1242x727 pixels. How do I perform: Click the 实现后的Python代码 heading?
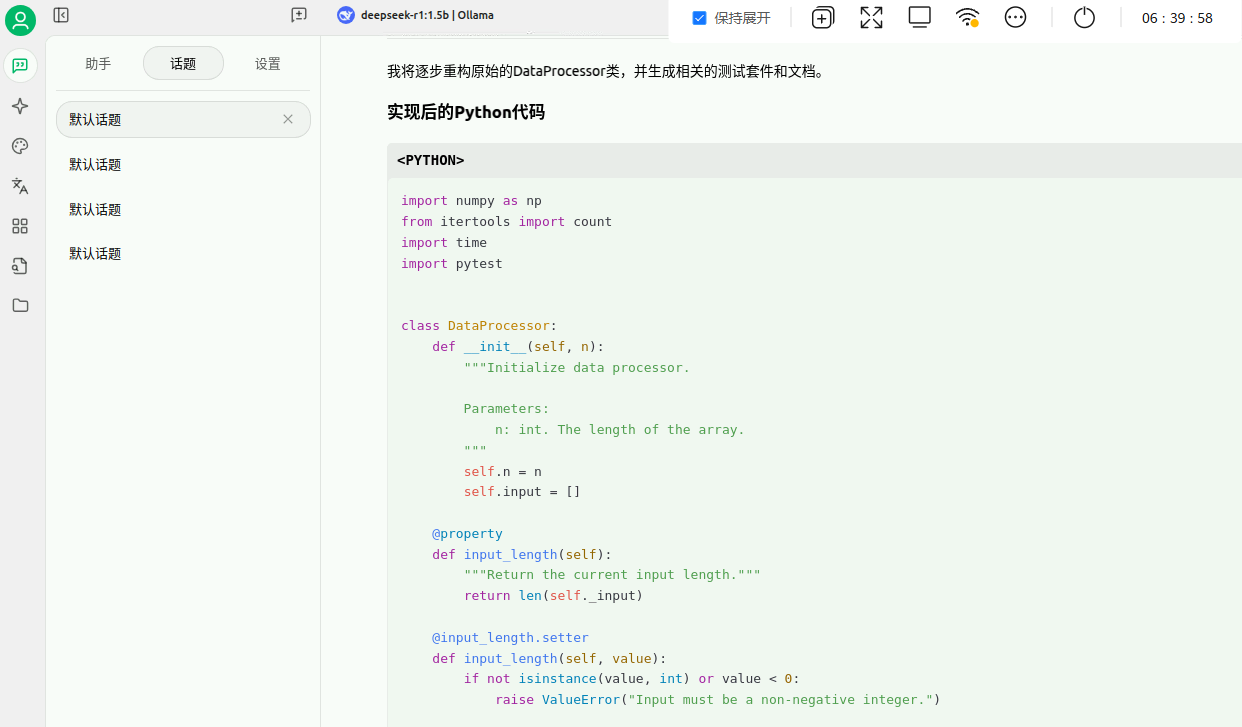click(466, 112)
